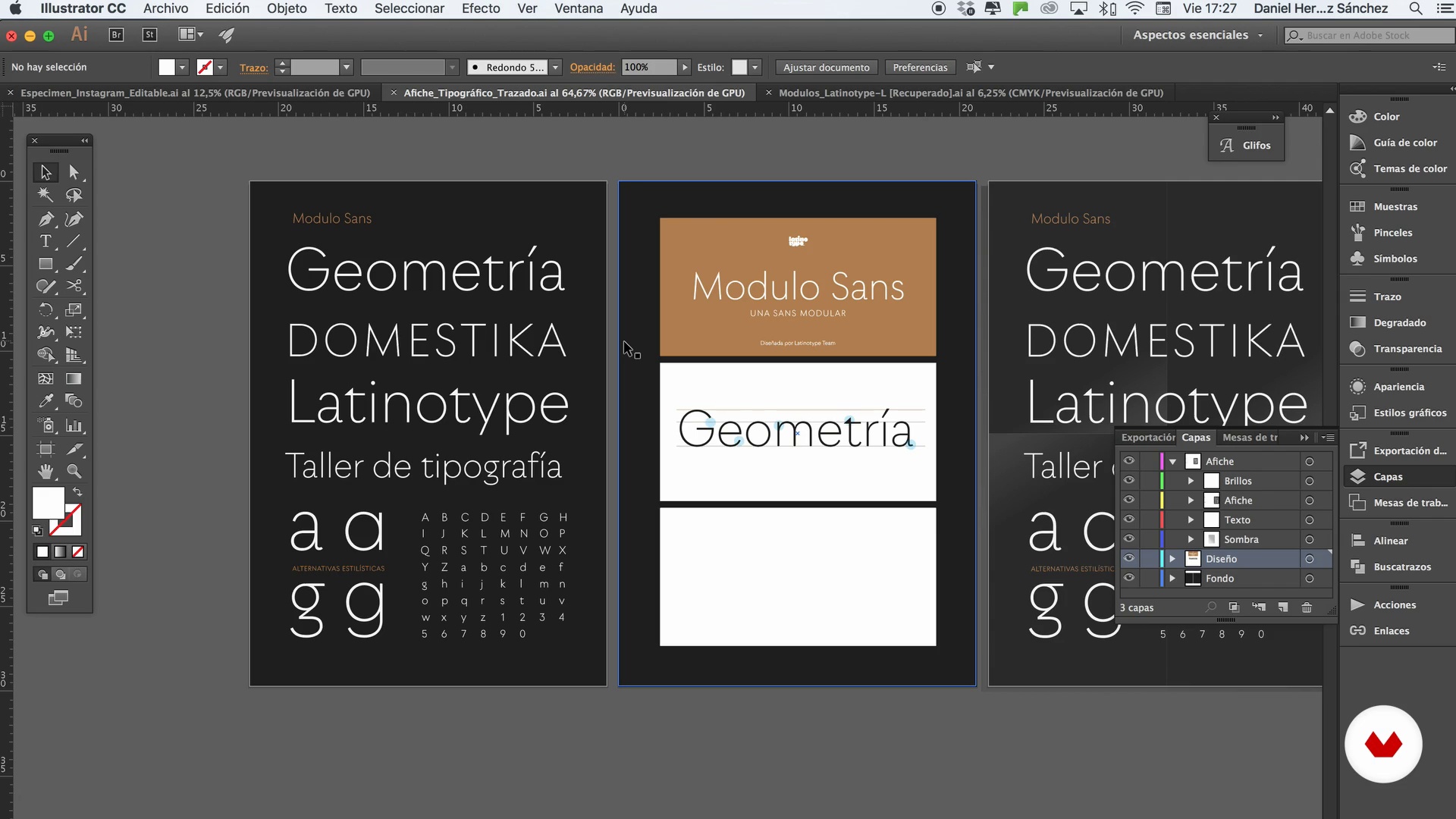Open the Glifos panel

[1245, 146]
